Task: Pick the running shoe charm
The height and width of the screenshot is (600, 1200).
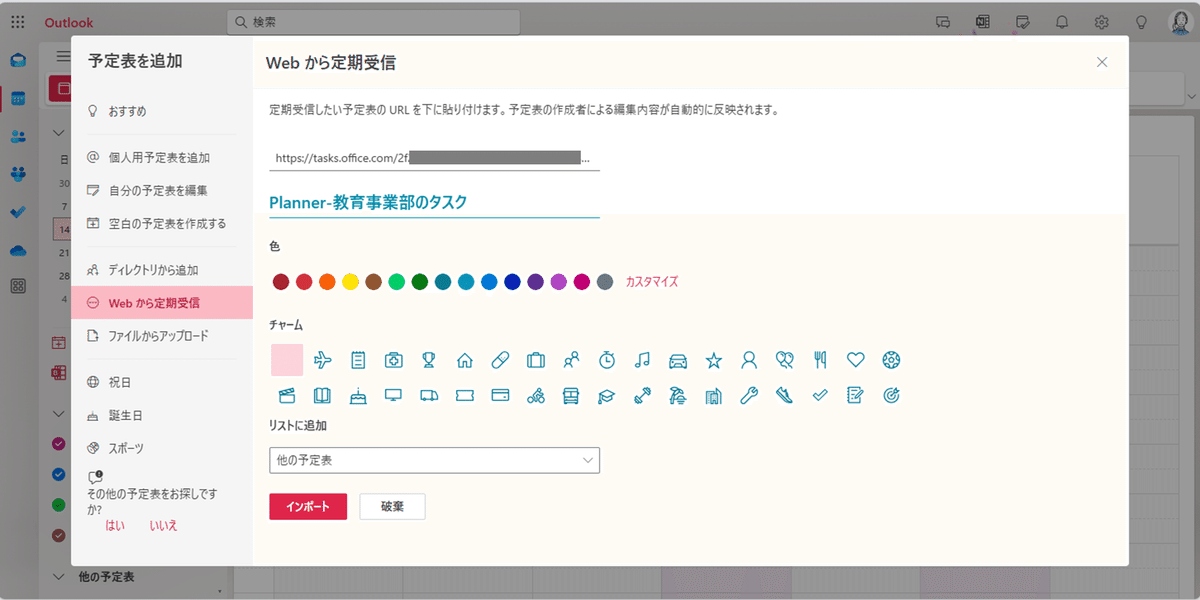Action: tap(785, 395)
